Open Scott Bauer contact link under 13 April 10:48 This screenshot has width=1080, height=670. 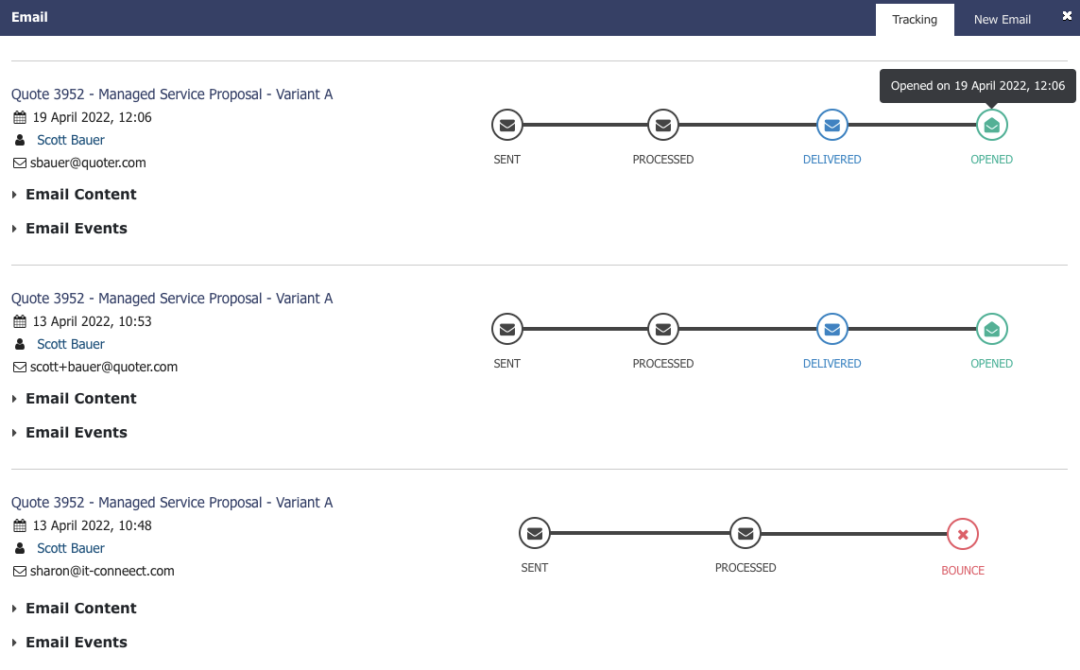tap(70, 548)
